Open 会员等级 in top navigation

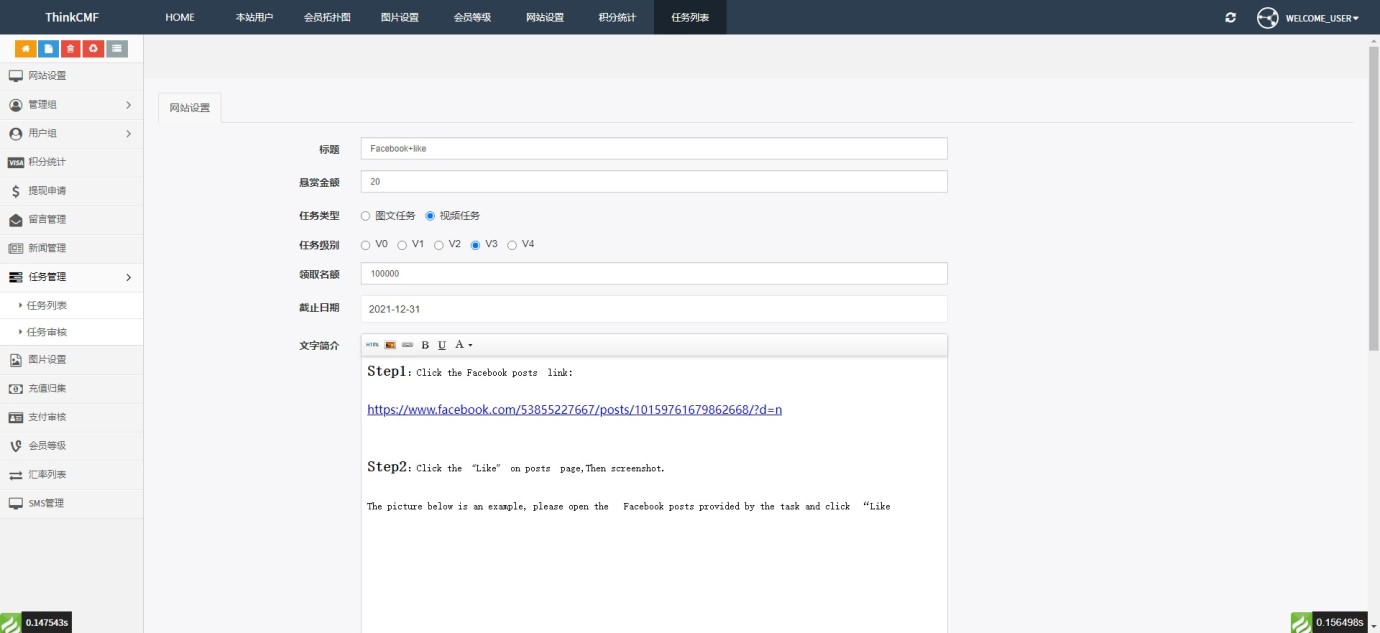coord(472,17)
